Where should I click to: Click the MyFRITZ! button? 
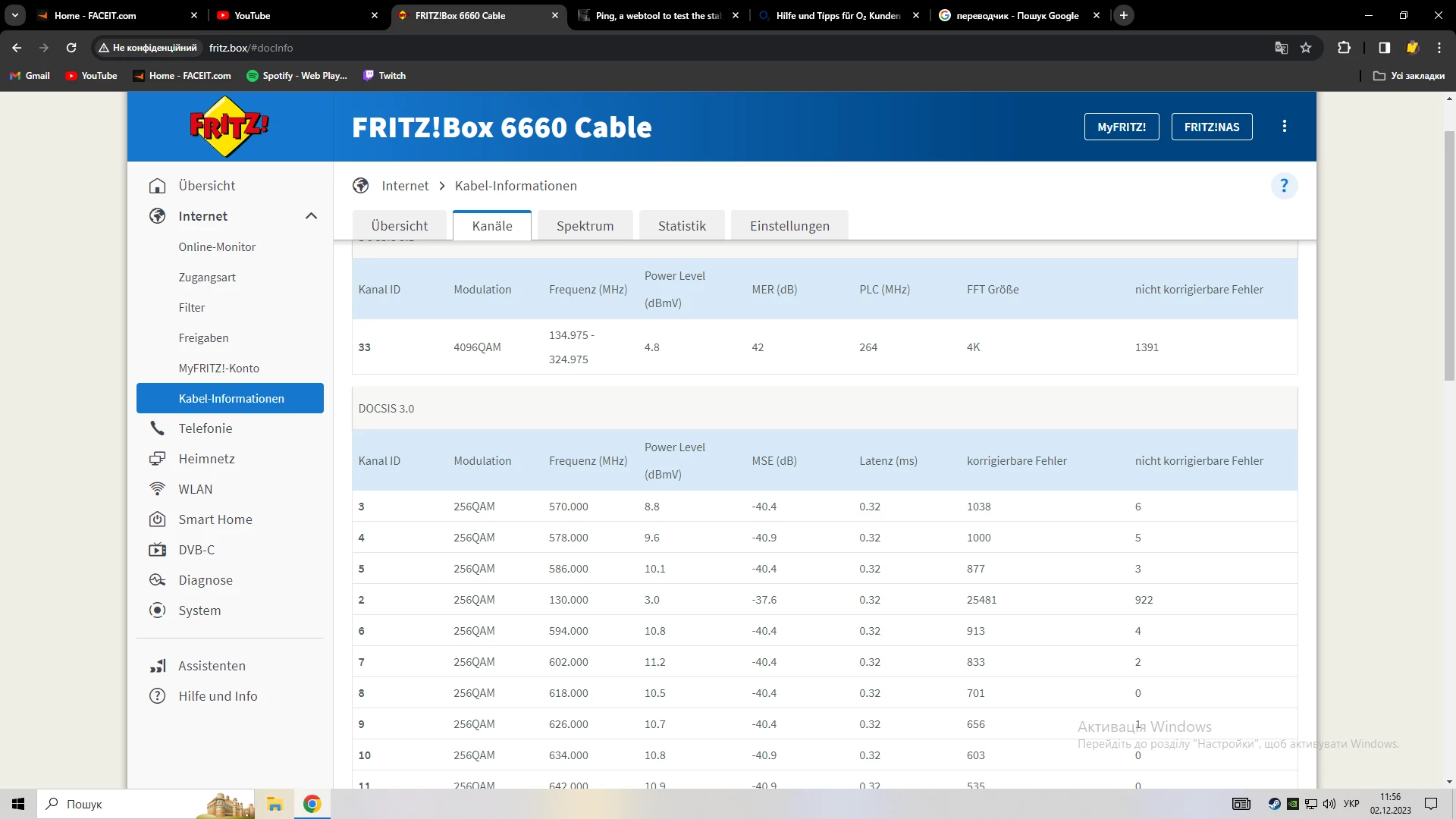pyautogui.click(x=1121, y=127)
